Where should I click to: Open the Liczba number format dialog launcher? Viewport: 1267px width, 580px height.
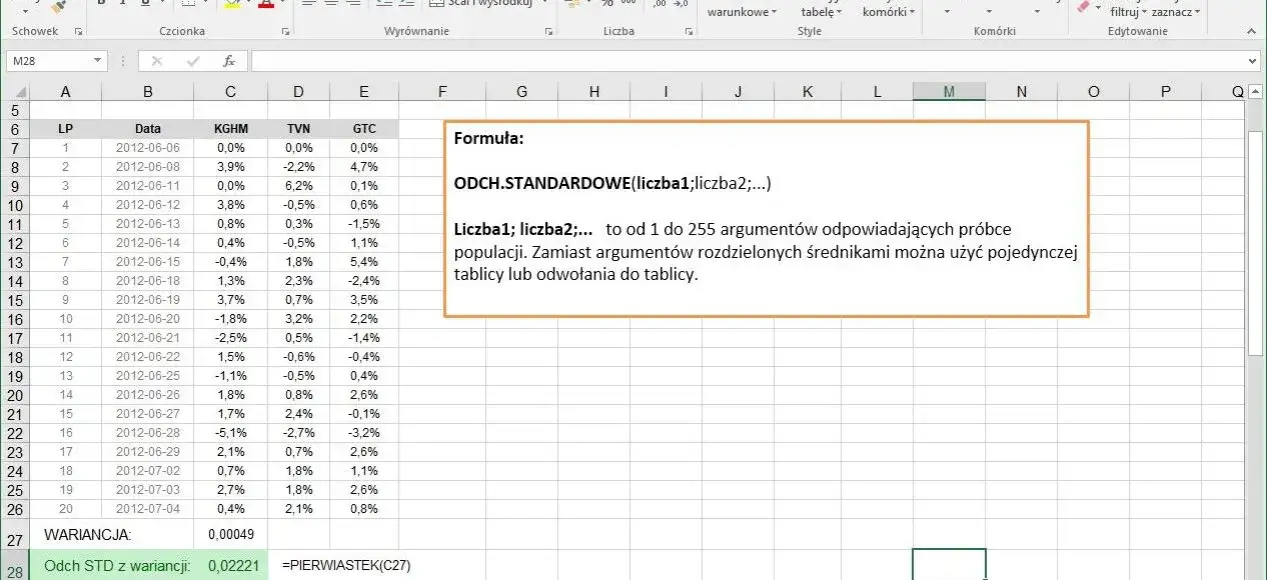pos(688,32)
